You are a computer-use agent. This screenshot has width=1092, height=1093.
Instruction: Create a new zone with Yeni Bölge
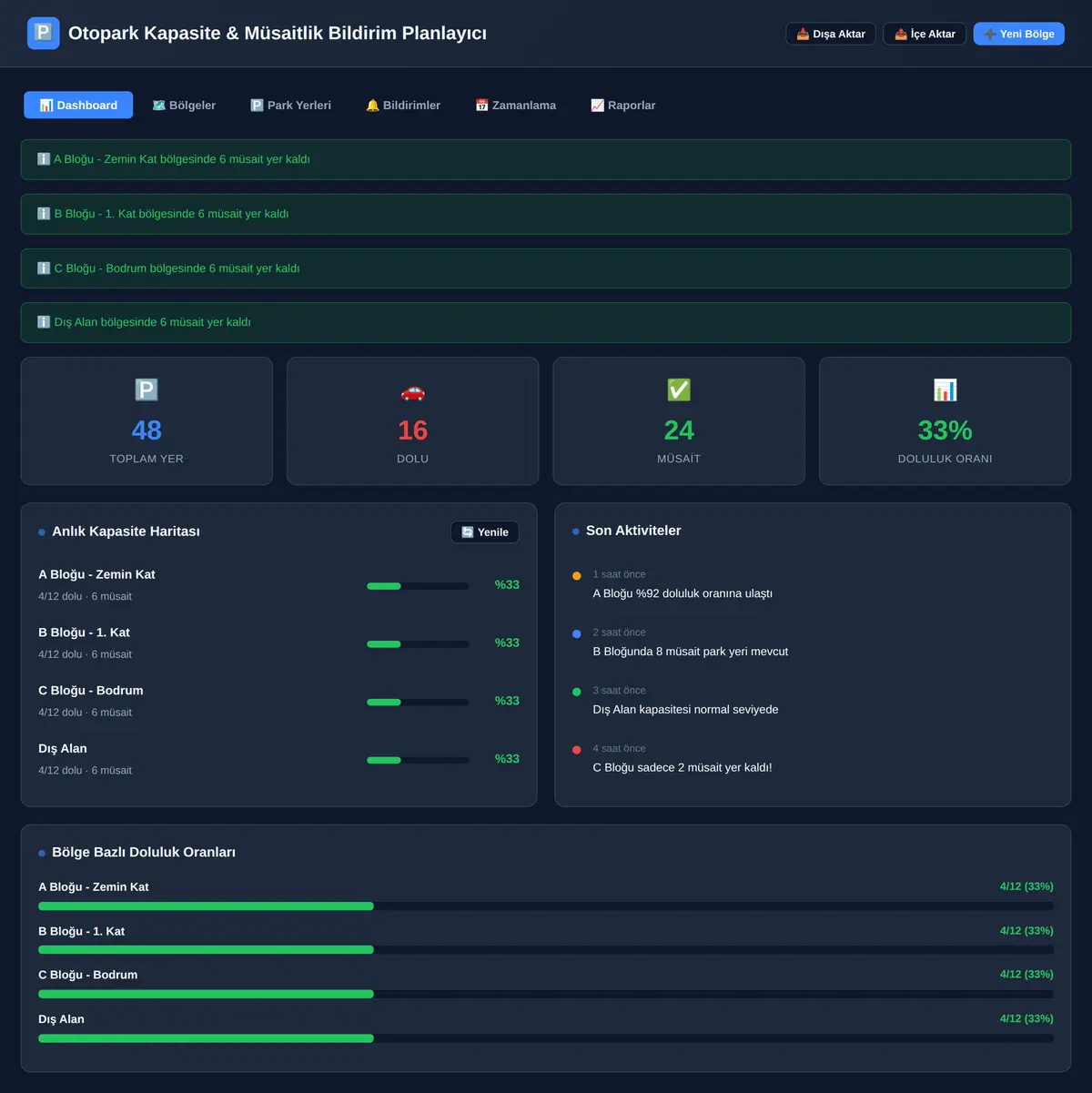coord(1019,34)
